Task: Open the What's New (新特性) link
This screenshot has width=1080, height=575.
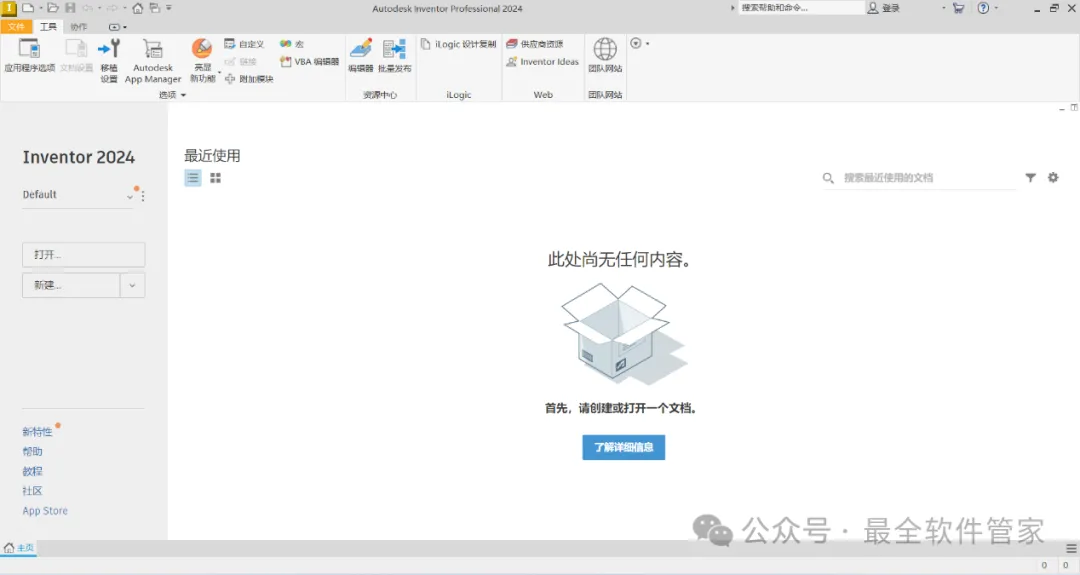Action: click(37, 432)
